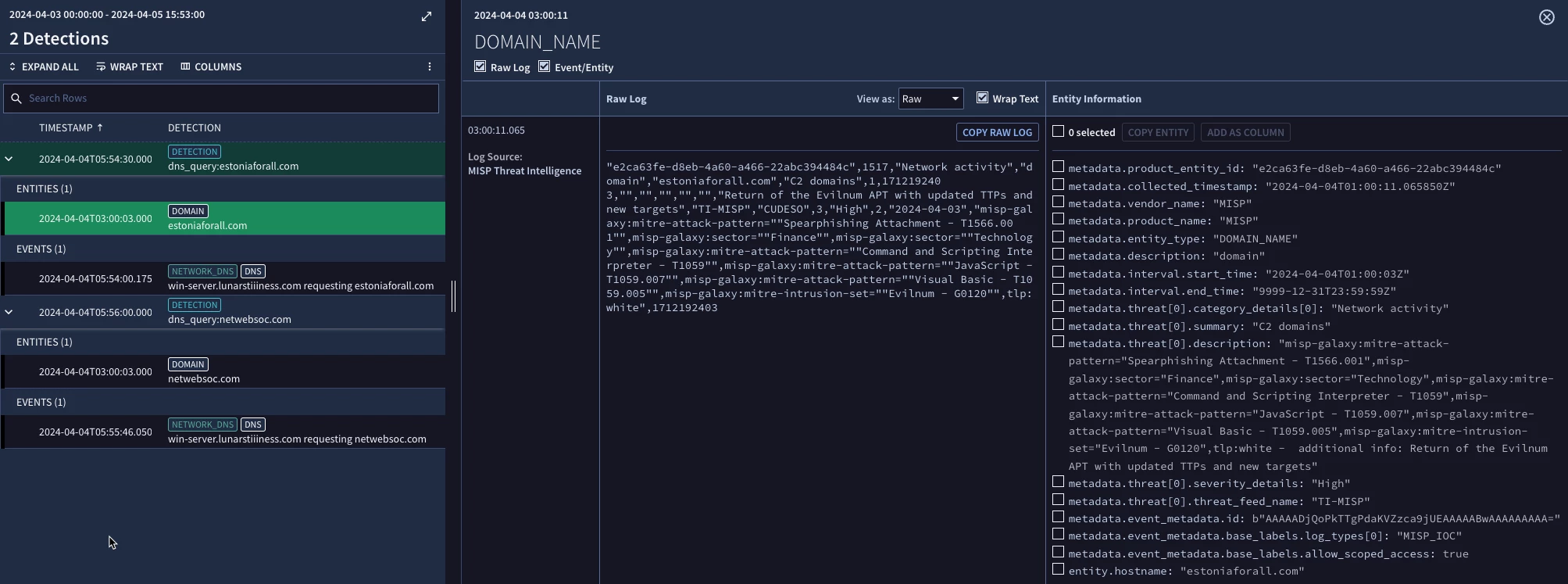Toggle Wrap Text in detections list
Screen dimensions: 1568x584
[130, 66]
